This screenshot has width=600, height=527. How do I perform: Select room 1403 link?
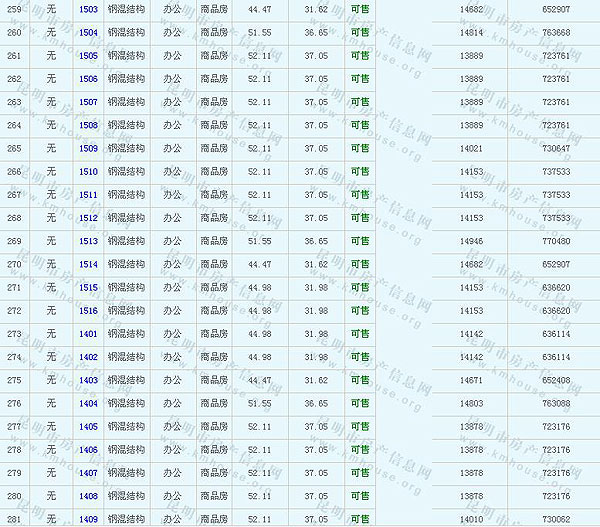(x=88, y=380)
